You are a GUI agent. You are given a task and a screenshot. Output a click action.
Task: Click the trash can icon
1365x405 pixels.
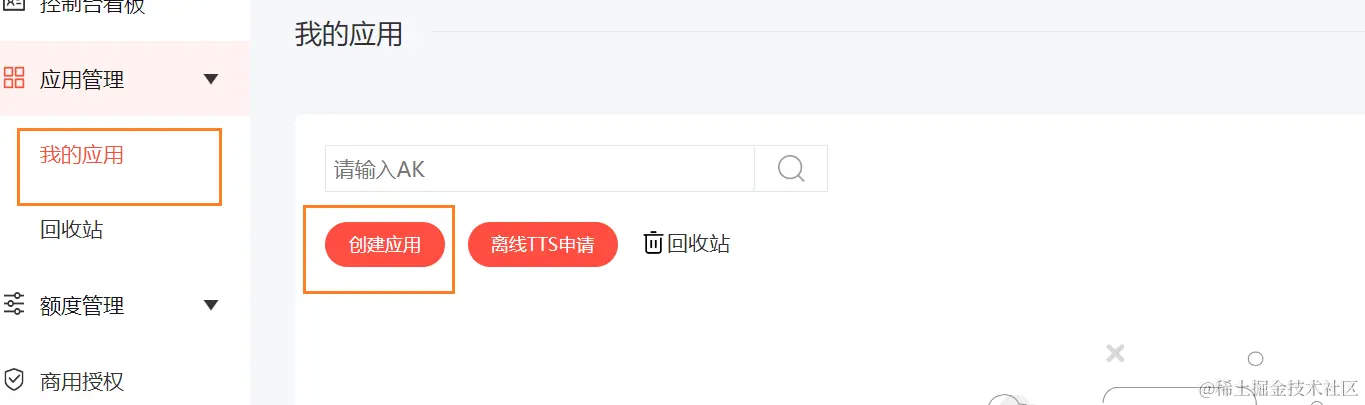653,243
